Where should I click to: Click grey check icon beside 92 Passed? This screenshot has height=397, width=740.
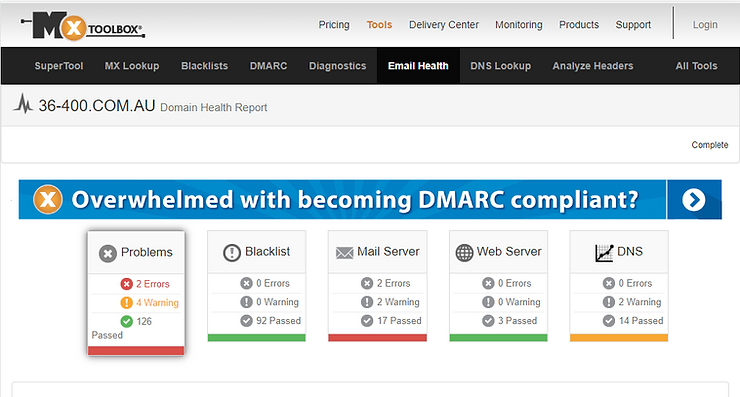click(x=246, y=321)
